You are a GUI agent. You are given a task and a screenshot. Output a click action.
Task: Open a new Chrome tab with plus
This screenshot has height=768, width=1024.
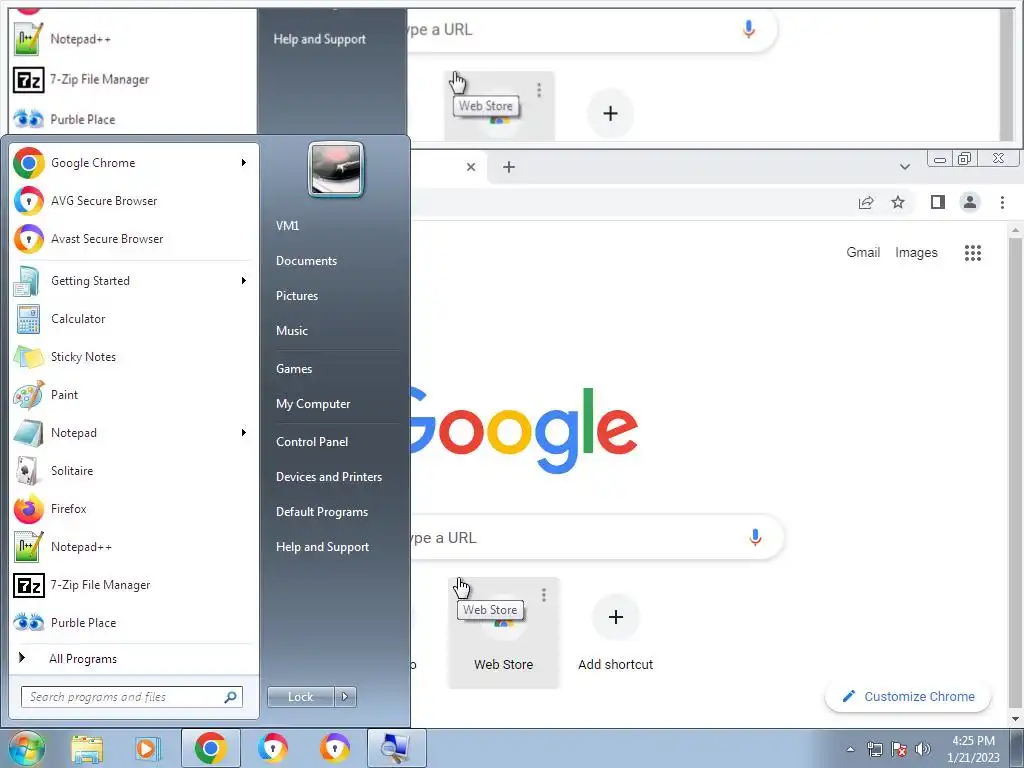click(x=509, y=167)
